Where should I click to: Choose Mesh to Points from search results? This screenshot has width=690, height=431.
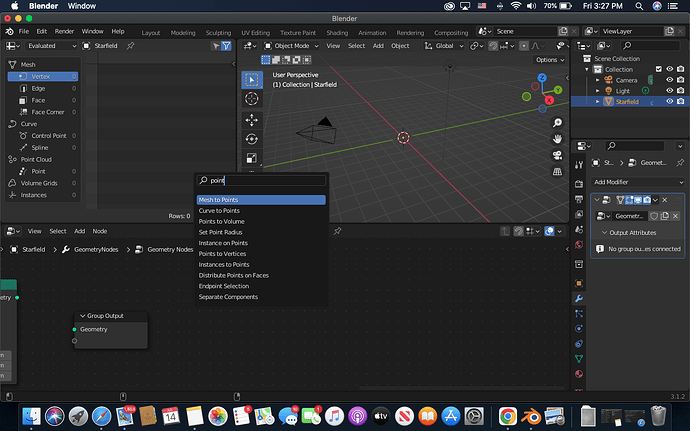[261, 200]
